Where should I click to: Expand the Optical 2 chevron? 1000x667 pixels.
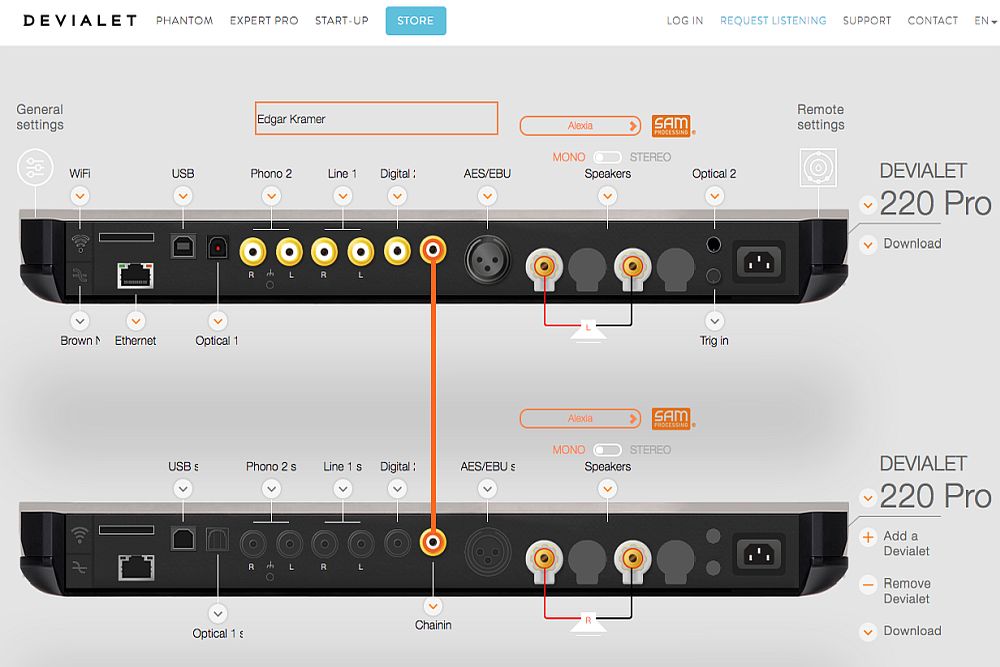[714, 196]
